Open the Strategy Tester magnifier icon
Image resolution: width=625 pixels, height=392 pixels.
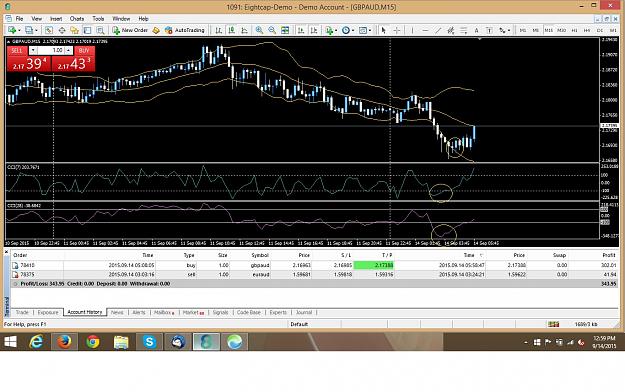click(100, 30)
